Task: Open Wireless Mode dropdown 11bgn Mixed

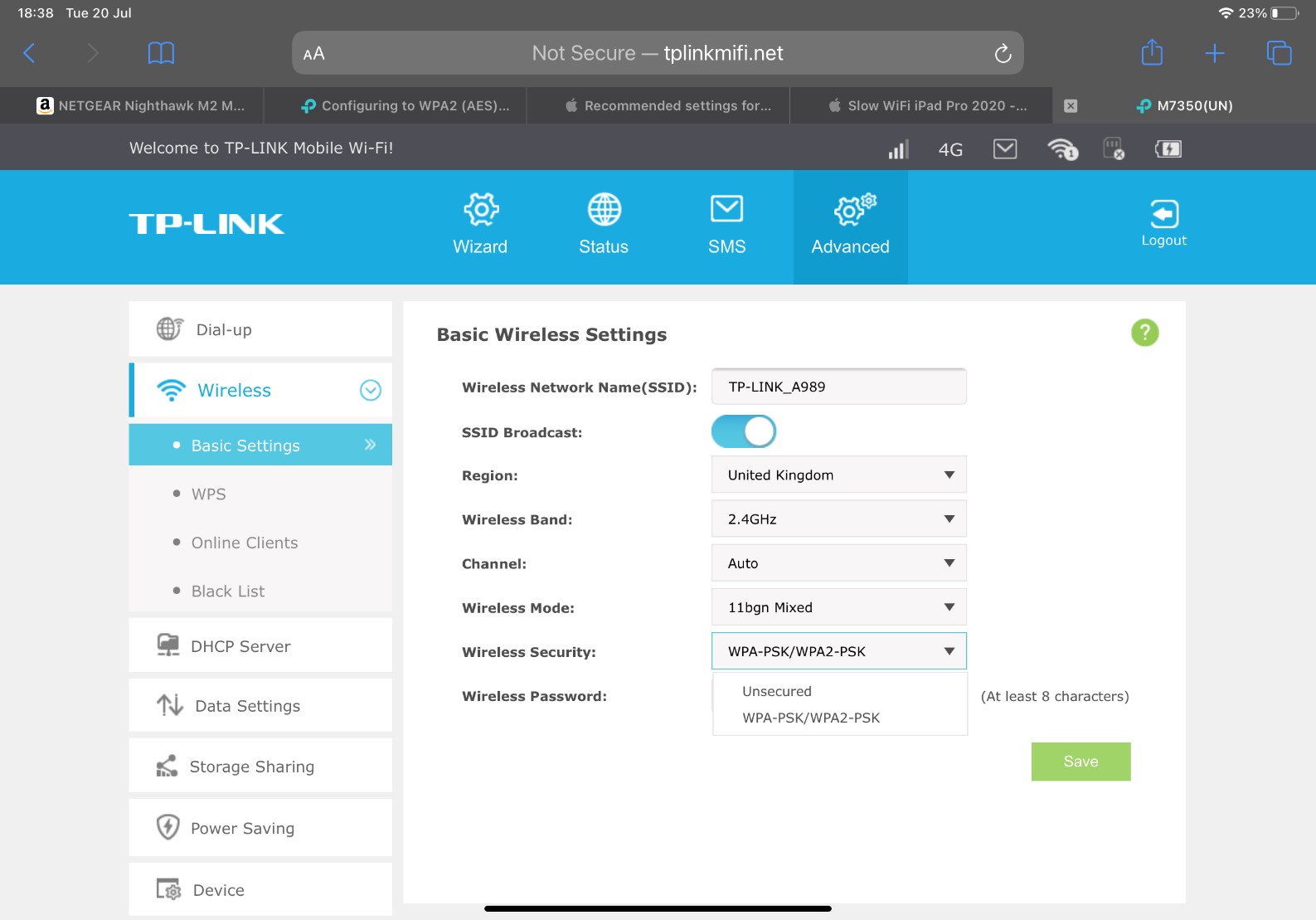Action: (839, 607)
